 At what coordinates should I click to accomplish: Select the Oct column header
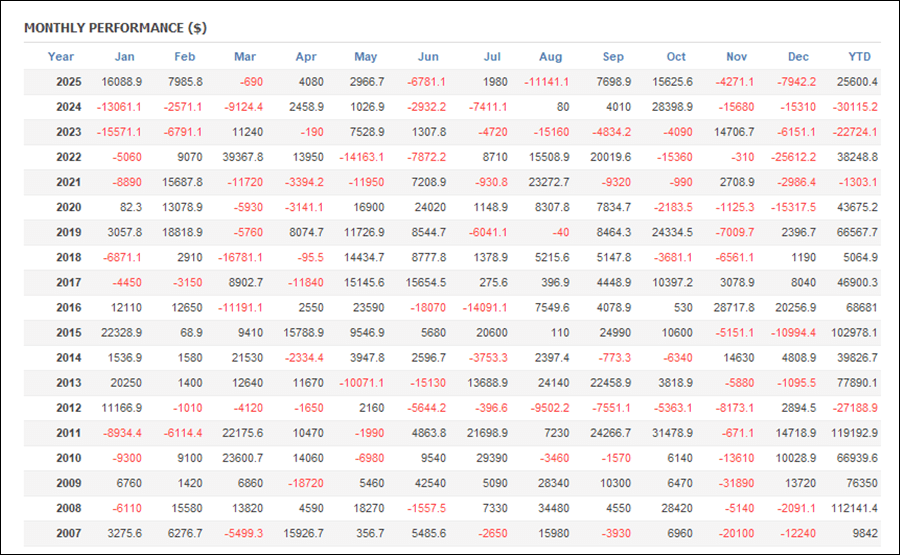[x=676, y=57]
